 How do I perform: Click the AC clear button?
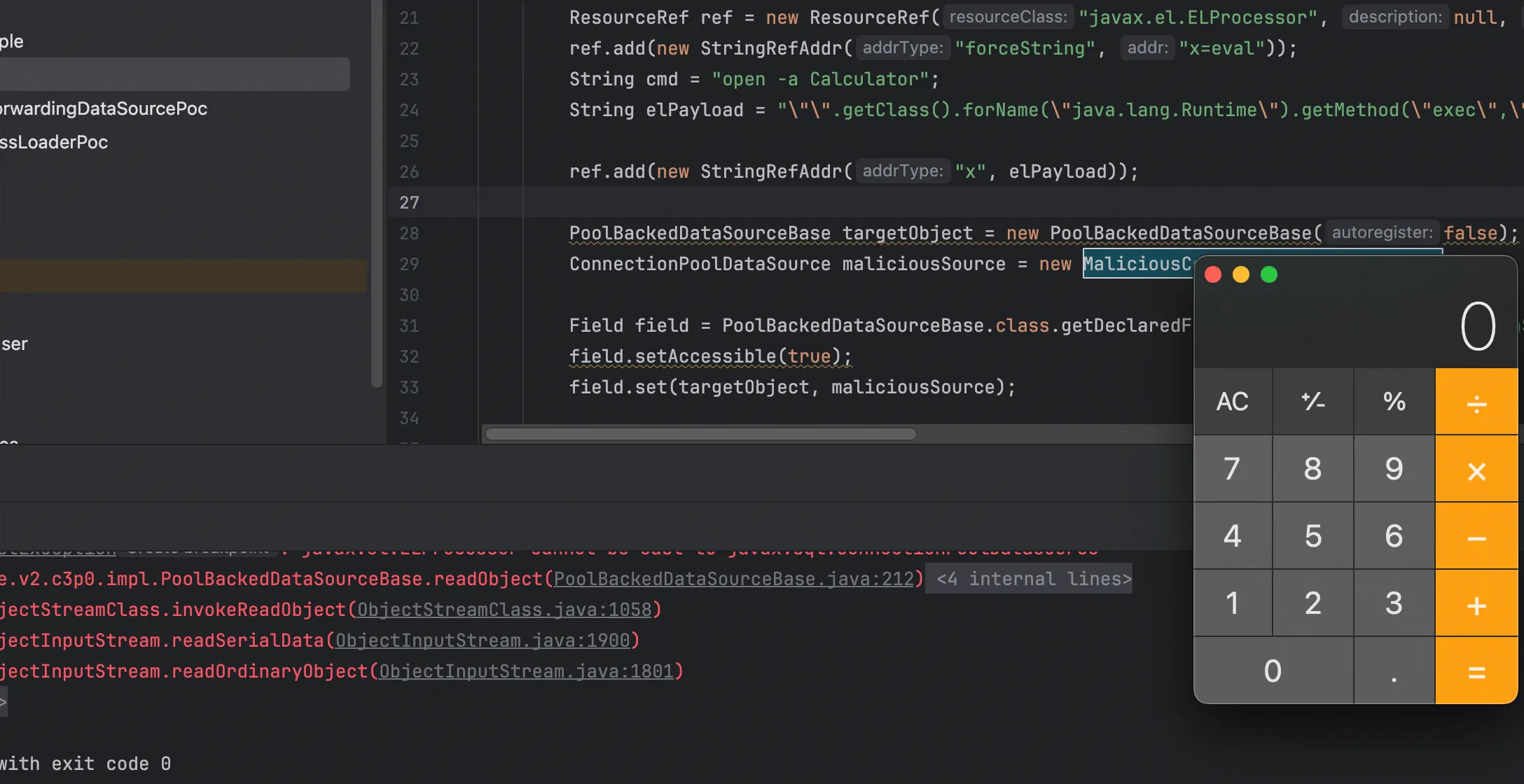click(1232, 402)
